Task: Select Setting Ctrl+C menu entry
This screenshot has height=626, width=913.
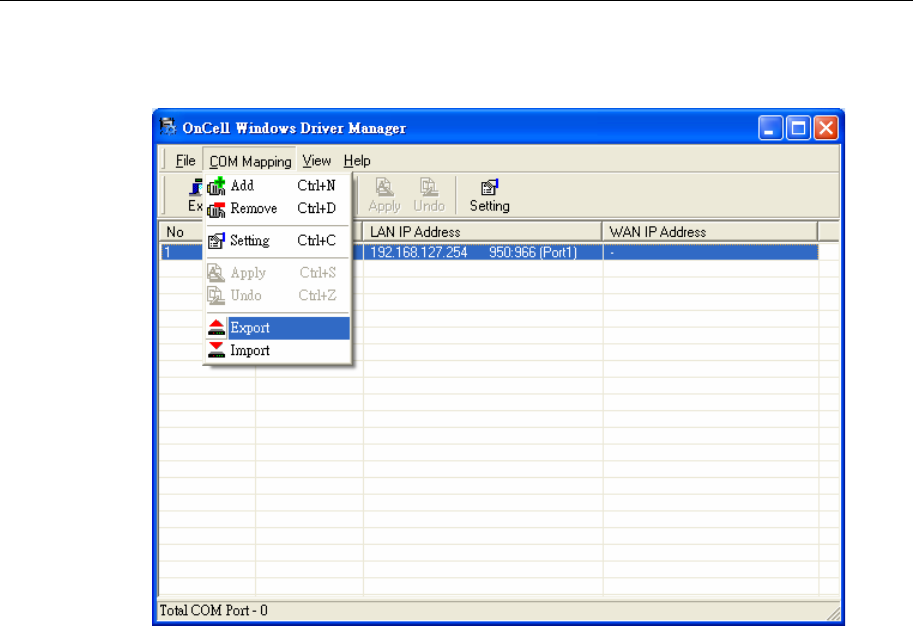Action: click(x=277, y=241)
